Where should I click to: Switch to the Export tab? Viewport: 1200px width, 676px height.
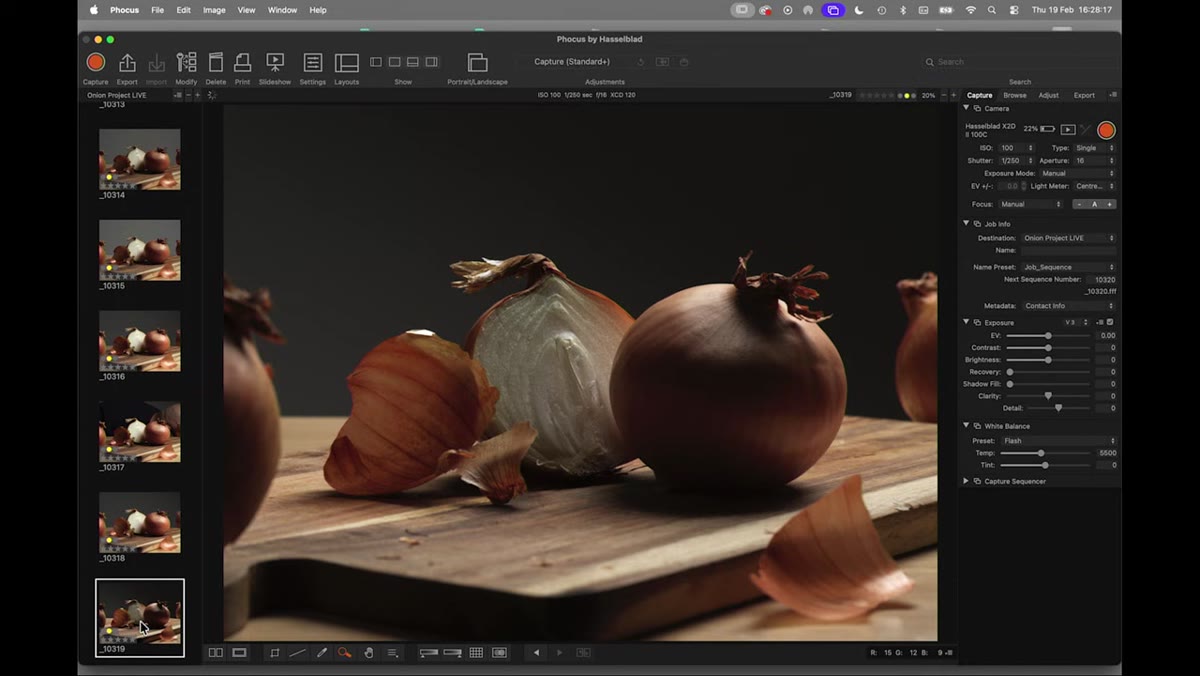tap(1084, 95)
